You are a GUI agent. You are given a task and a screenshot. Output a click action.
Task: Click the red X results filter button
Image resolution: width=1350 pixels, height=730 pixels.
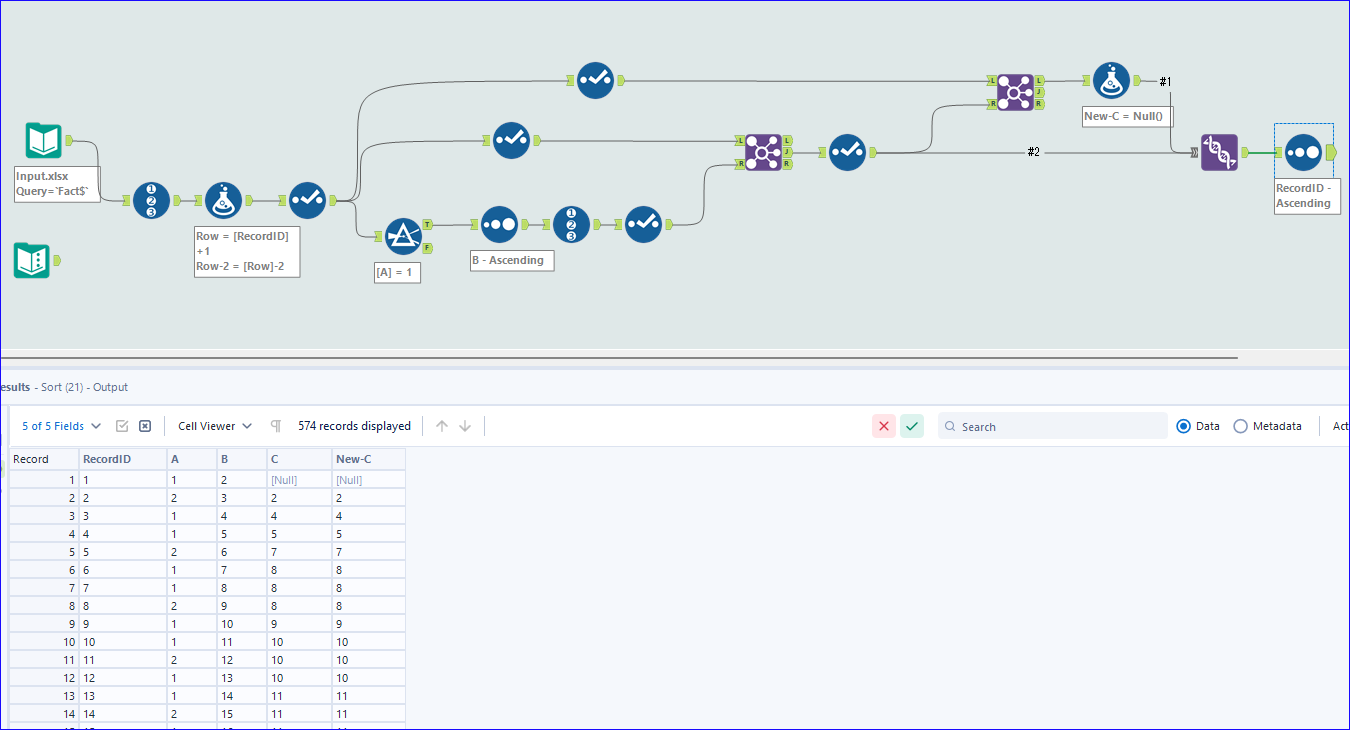pos(883,426)
